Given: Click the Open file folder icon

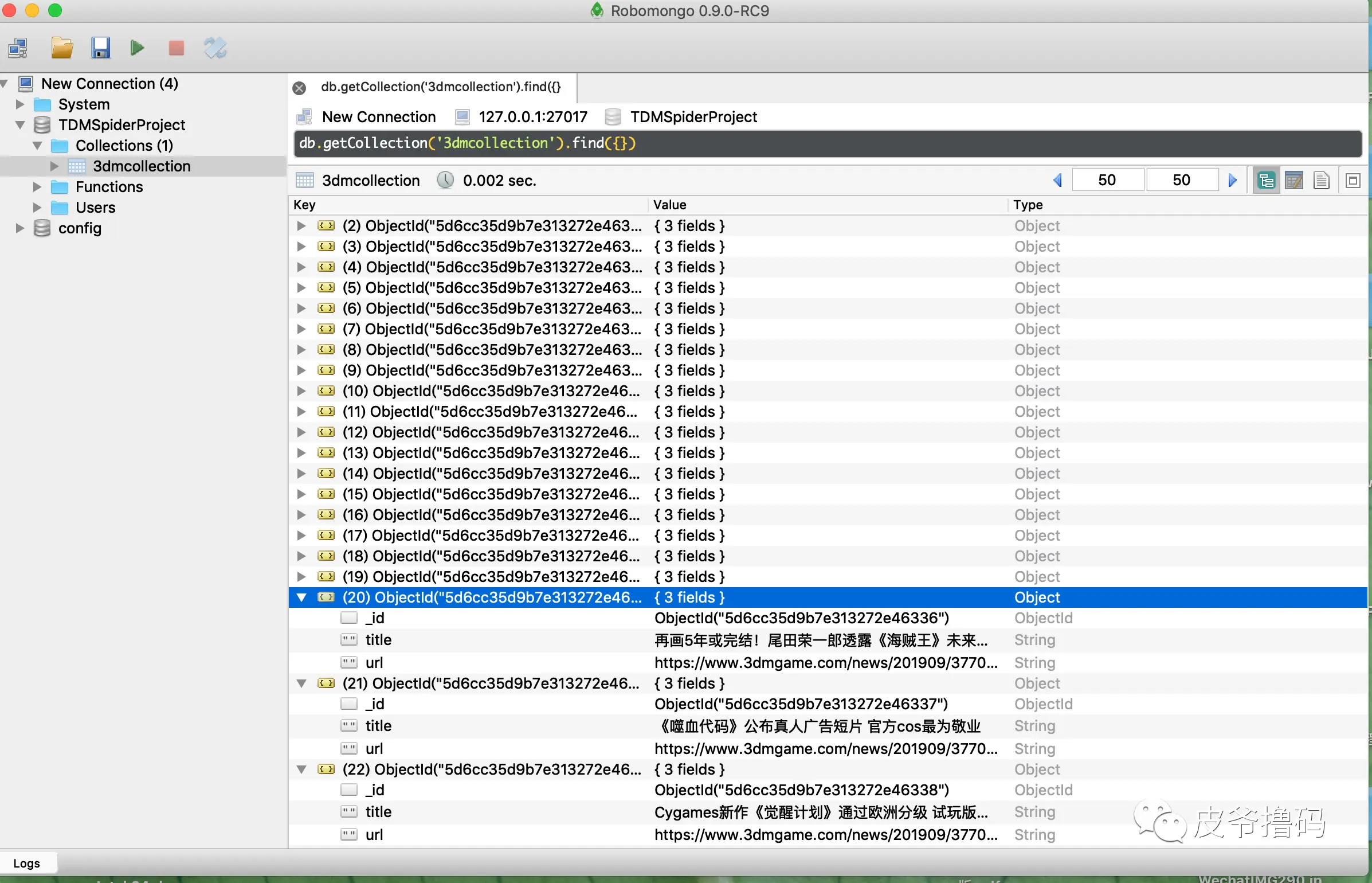Looking at the screenshot, I should click(61, 48).
